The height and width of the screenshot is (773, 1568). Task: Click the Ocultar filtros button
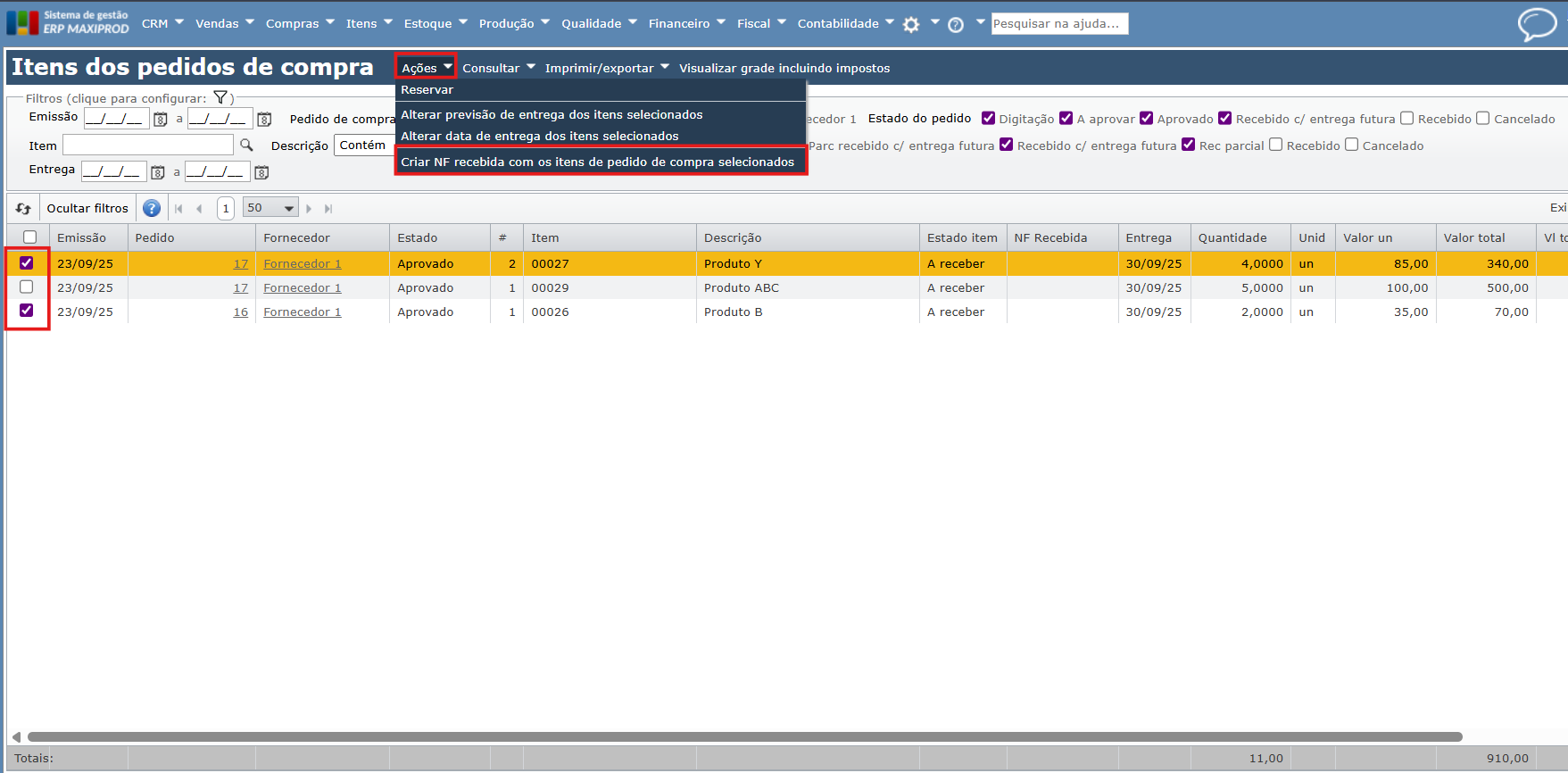coord(87,208)
